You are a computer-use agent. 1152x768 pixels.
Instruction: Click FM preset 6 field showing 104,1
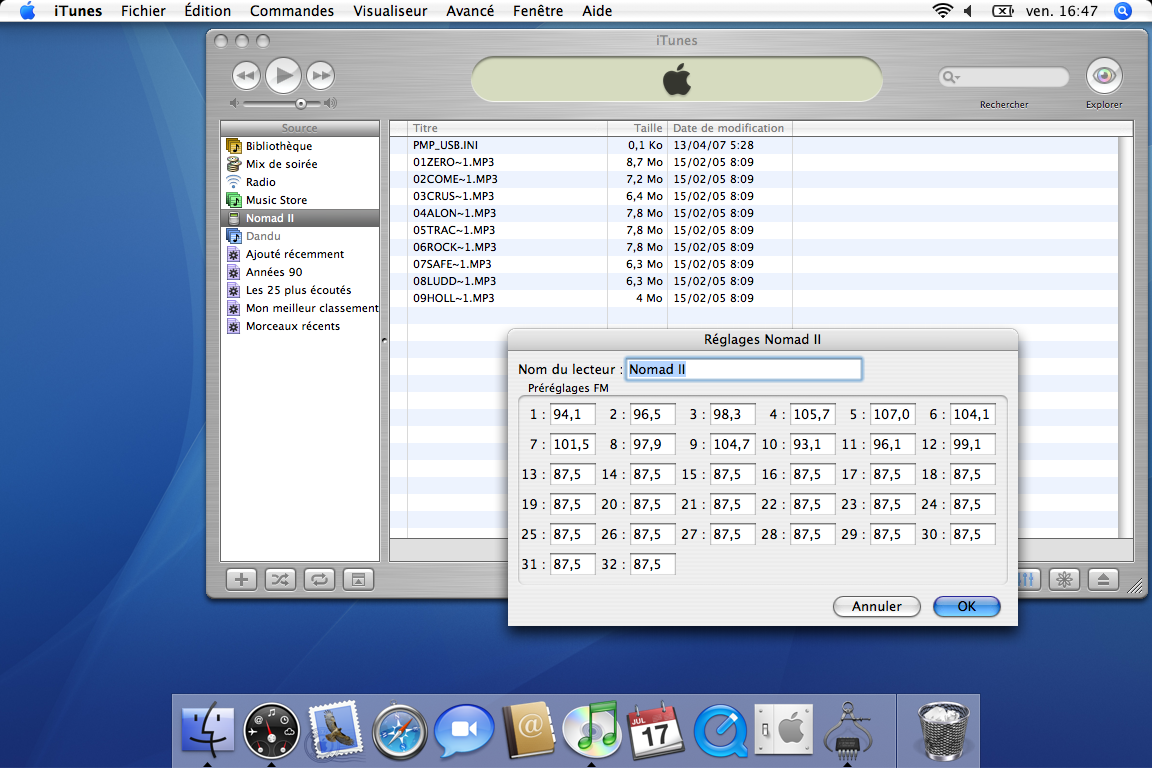click(x=973, y=414)
